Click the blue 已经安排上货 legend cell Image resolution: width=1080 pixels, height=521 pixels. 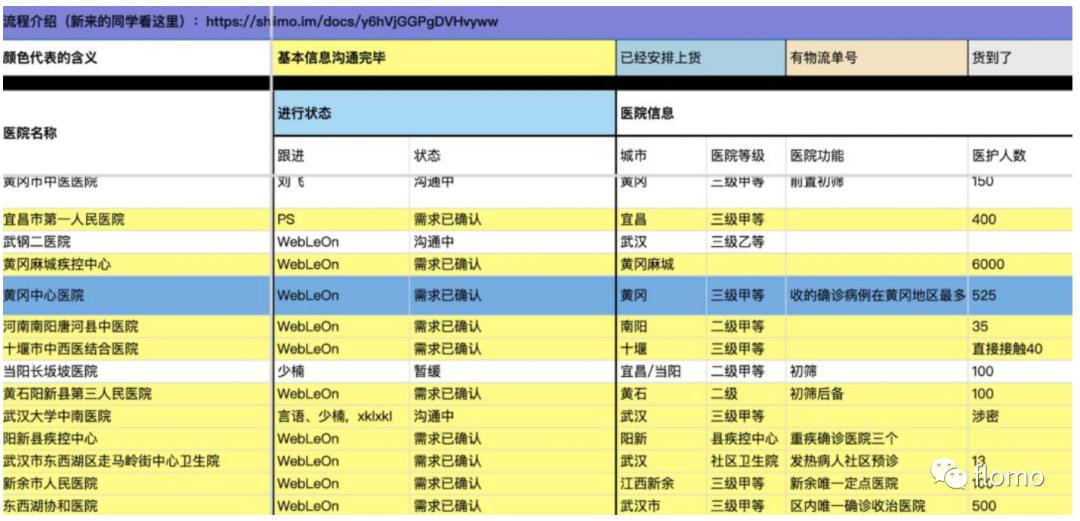pyautogui.click(x=700, y=58)
